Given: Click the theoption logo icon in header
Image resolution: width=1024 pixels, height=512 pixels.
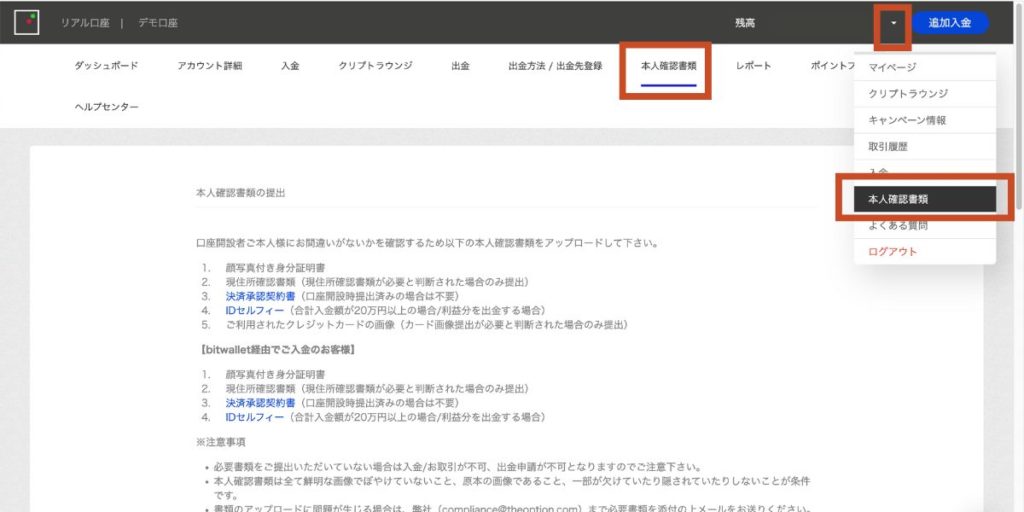Looking at the screenshot, I should pos(26,22).
